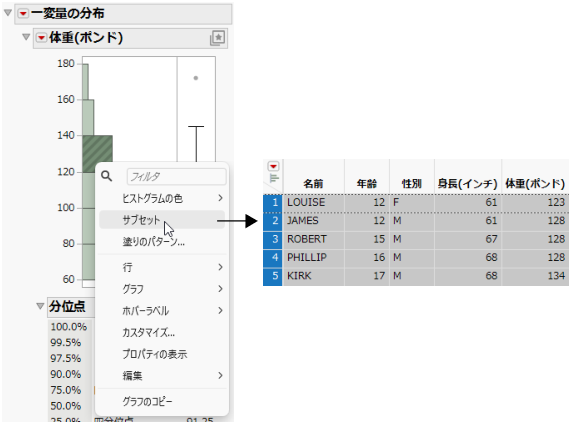The height and width of the screenshot is (424, 571).
Task: Open the red triangle menu of 一変量の分布
Action: (x=23, y=14)
